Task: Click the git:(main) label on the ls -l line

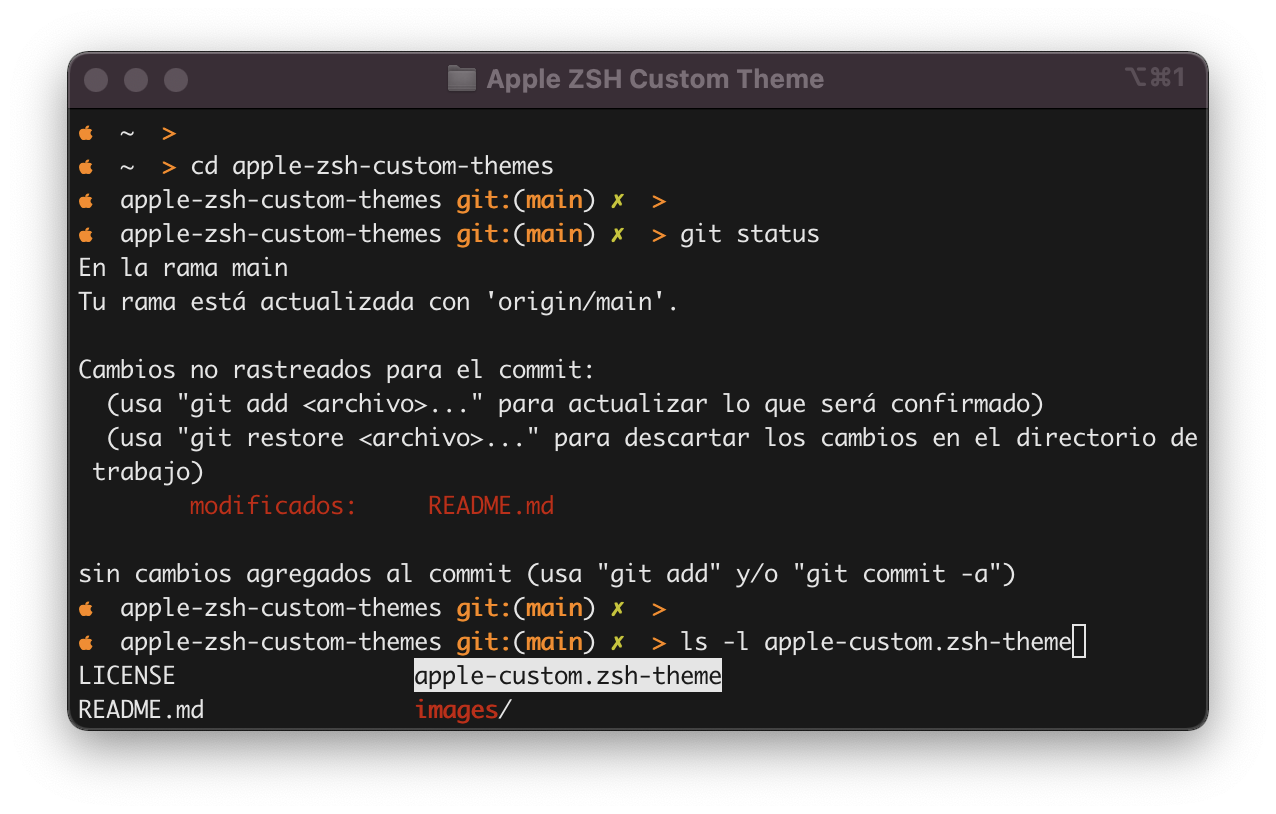Action: [526, 642]
